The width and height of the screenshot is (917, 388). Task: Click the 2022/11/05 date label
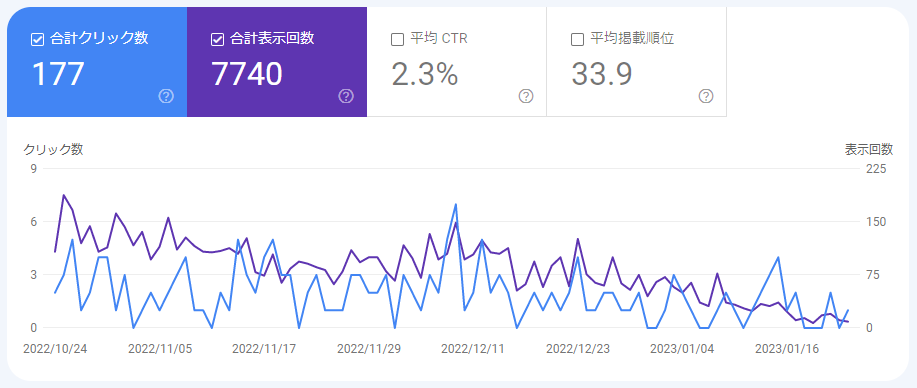click(160, 349)
